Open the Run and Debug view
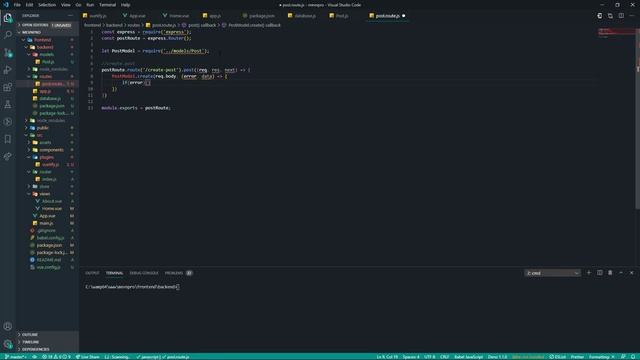 [x=8, y=70]
